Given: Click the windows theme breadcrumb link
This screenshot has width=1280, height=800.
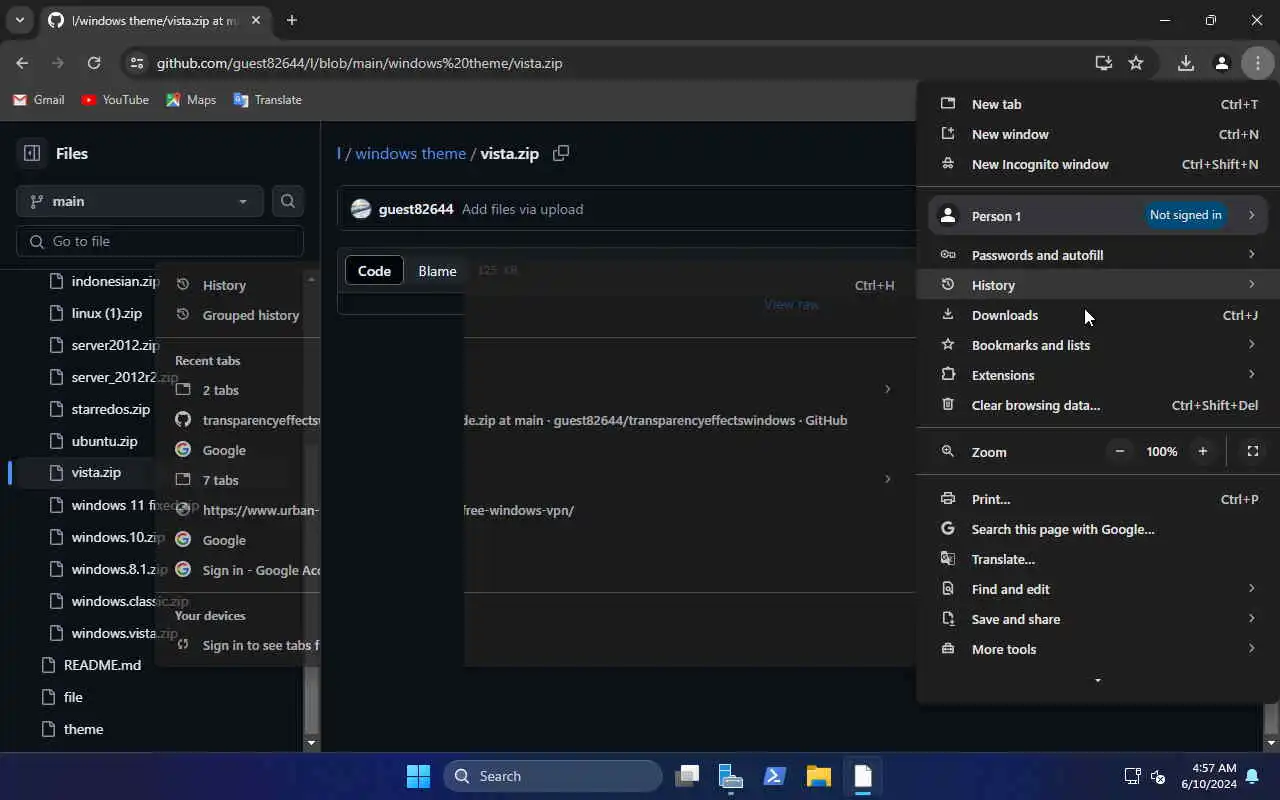Looking at the screenshot, I should [411, 153].
